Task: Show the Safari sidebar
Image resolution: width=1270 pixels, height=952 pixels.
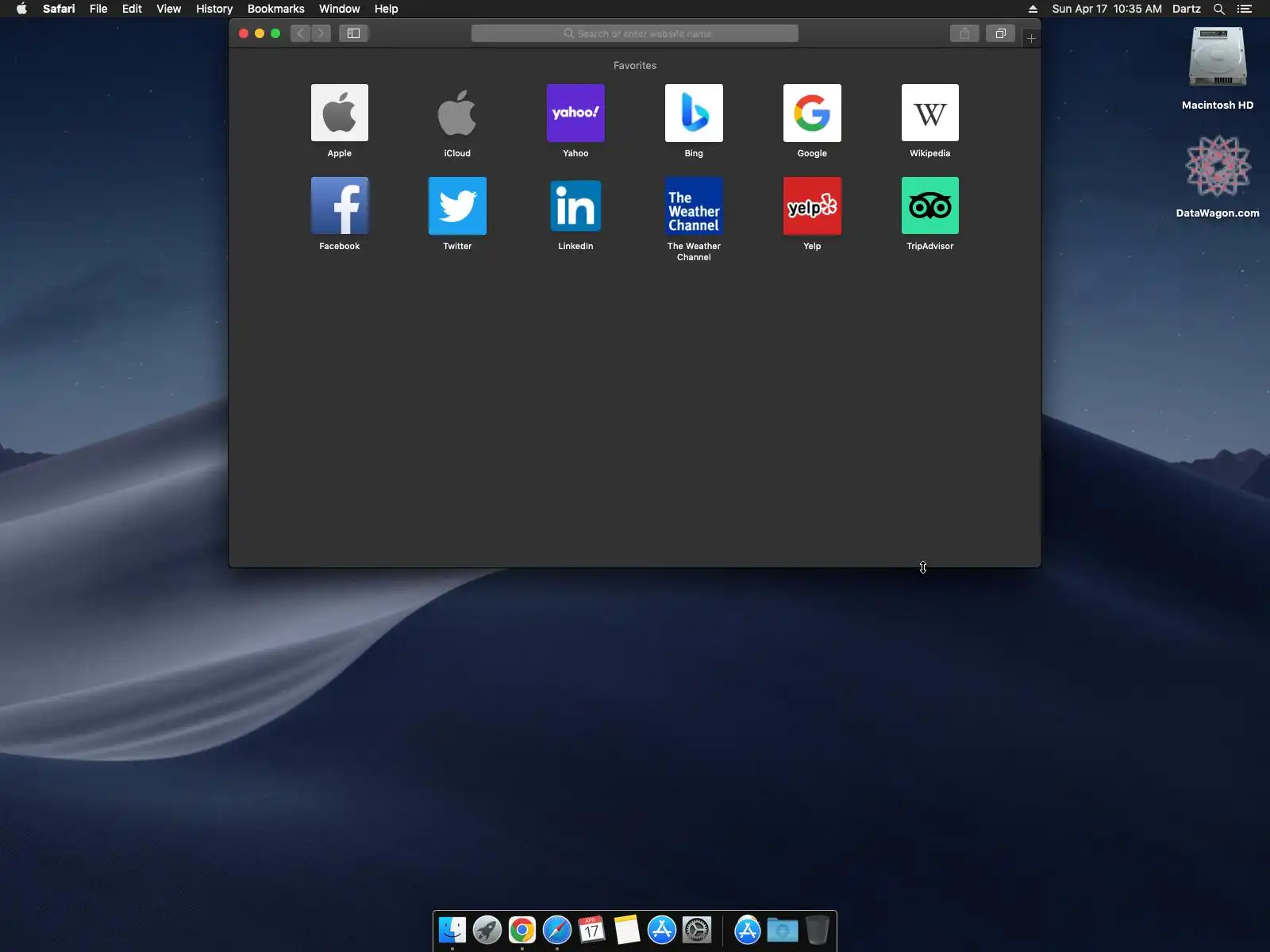Action: pyautogui.click(x=354, y=33)
